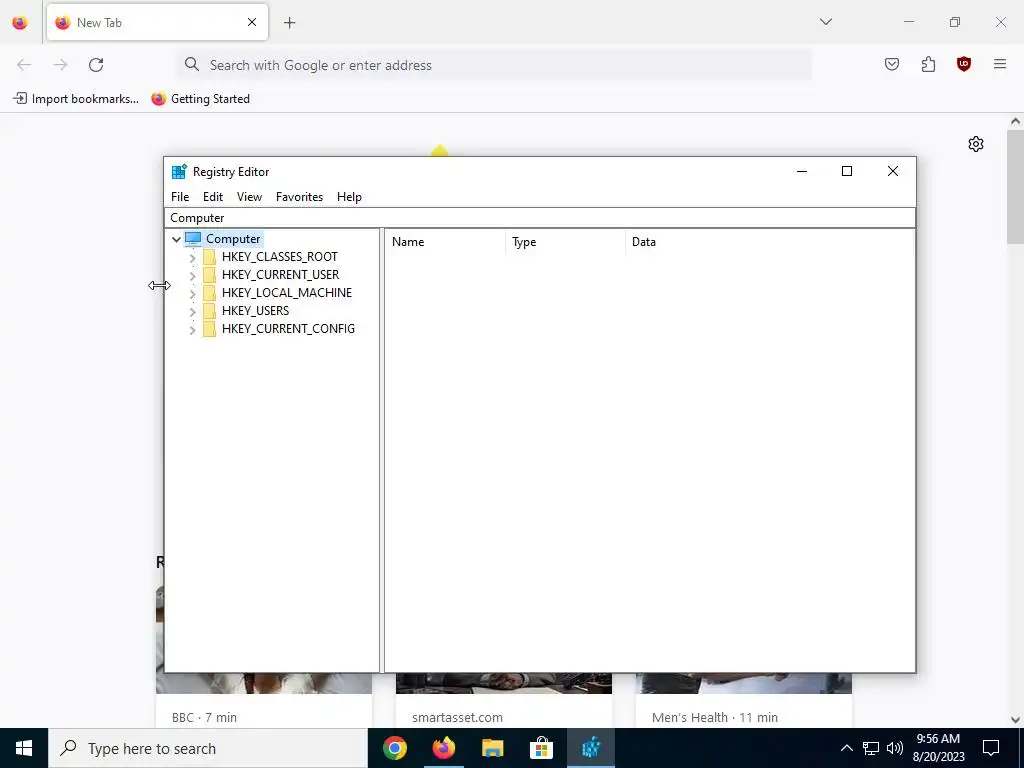Click Firefox taskbar icon

click(x=443, y=748)
